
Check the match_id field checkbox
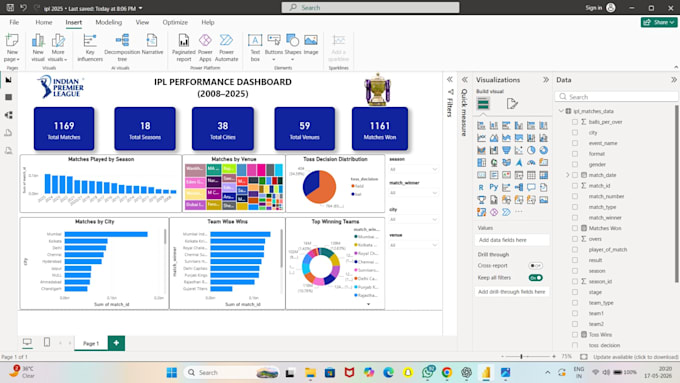[575, 186]
